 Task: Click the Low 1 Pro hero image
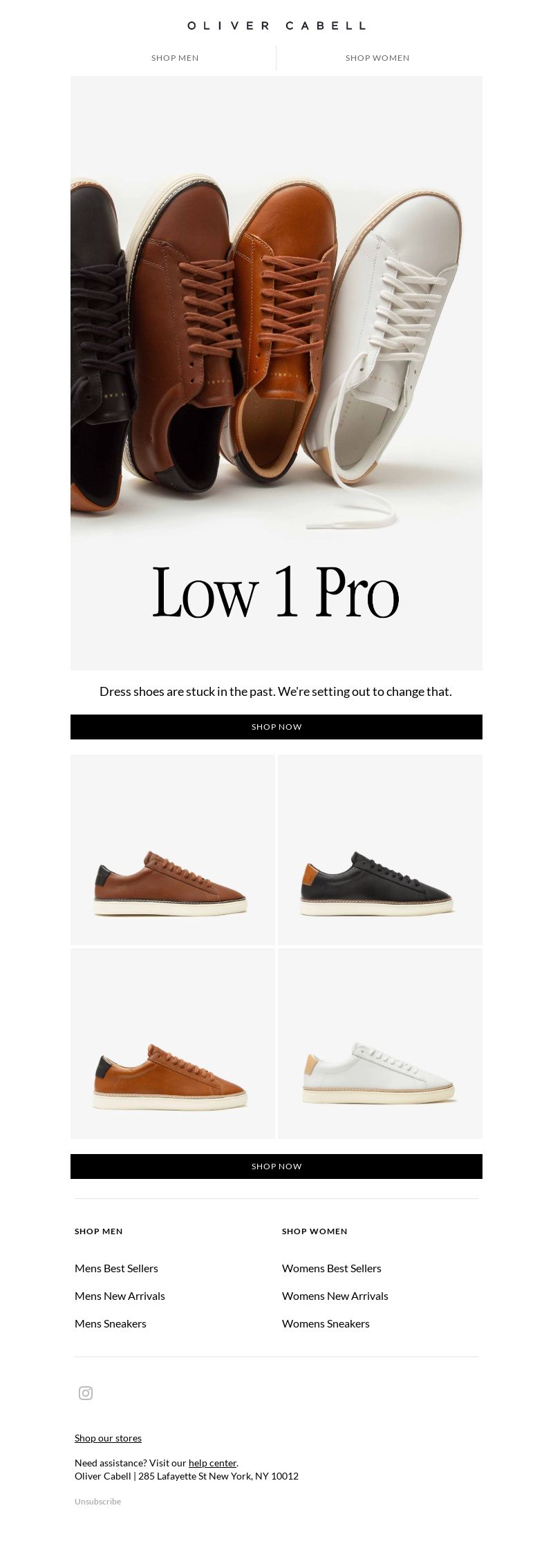(276, 373)
